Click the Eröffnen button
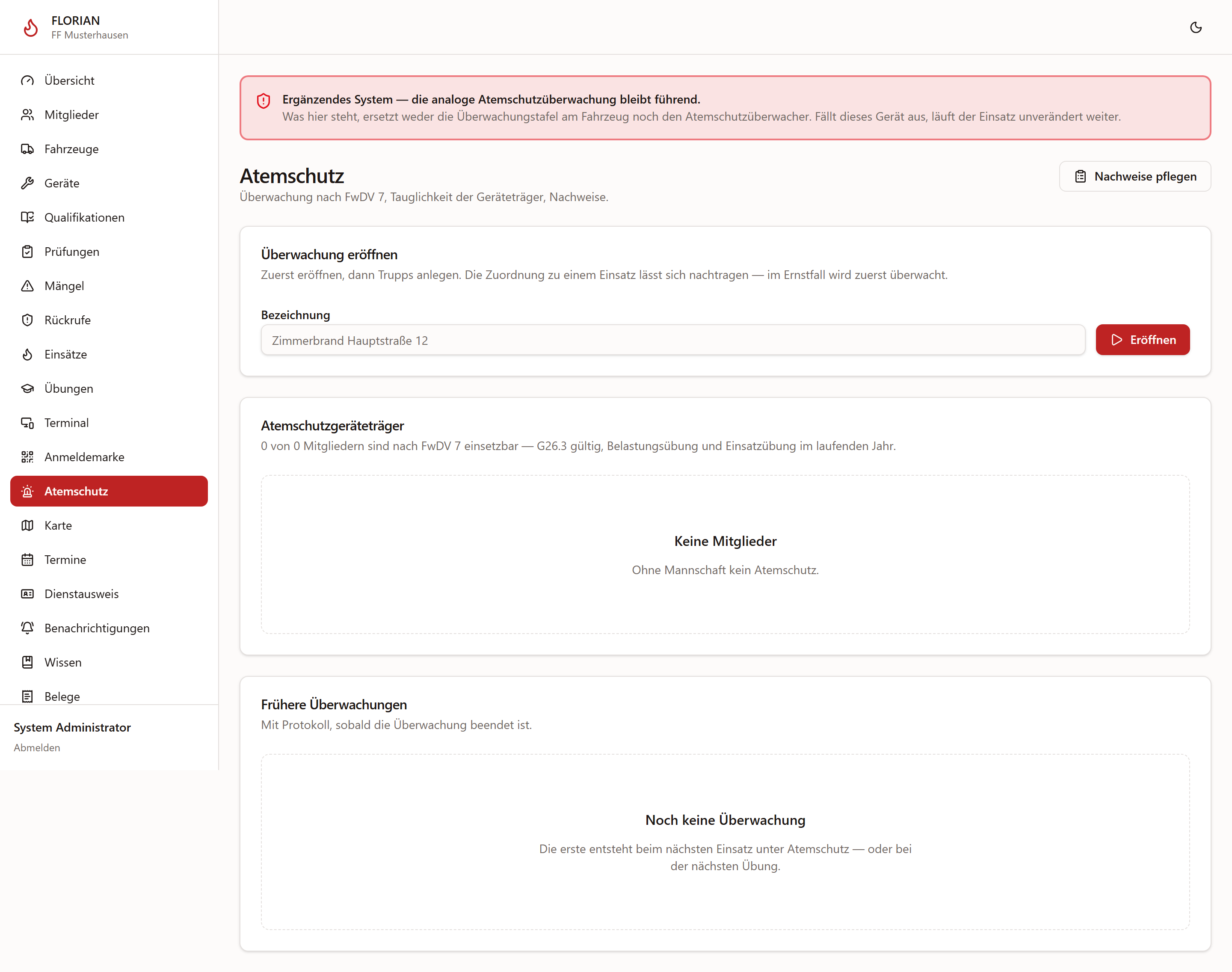Viewport: 1232px width, 972px height. 1142,340
